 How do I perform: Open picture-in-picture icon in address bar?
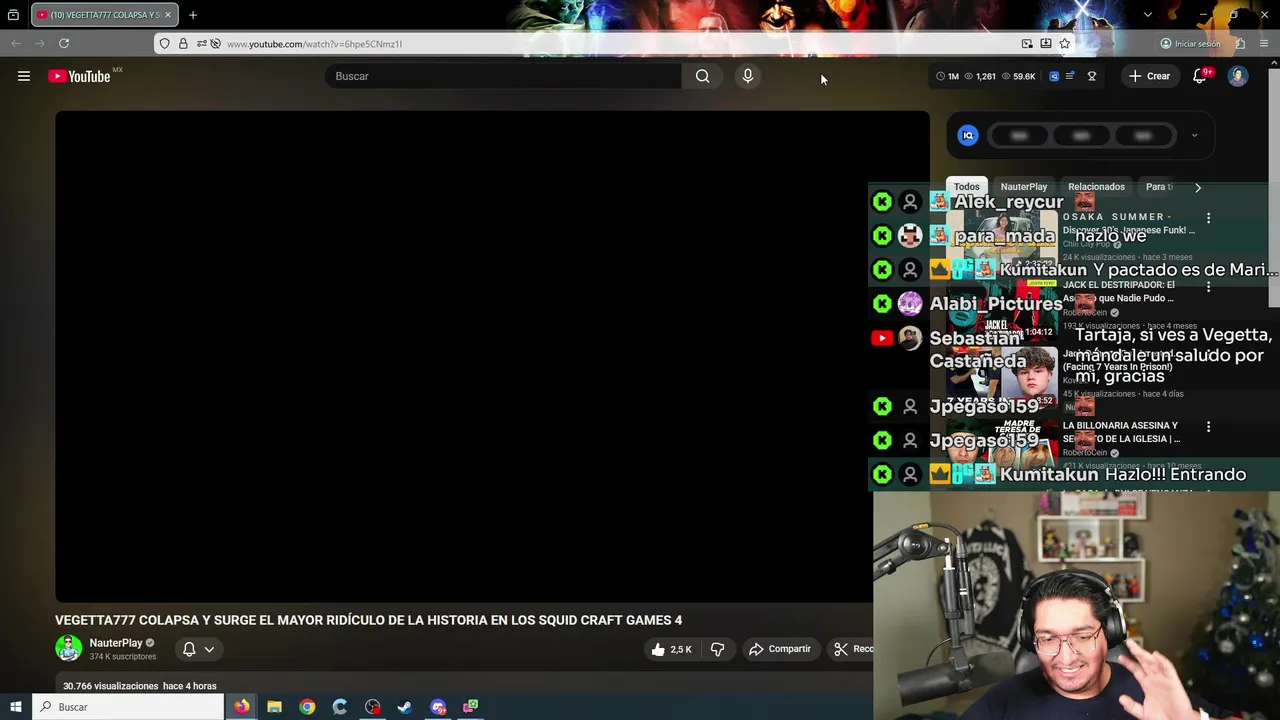click(x=1027, y=44)
